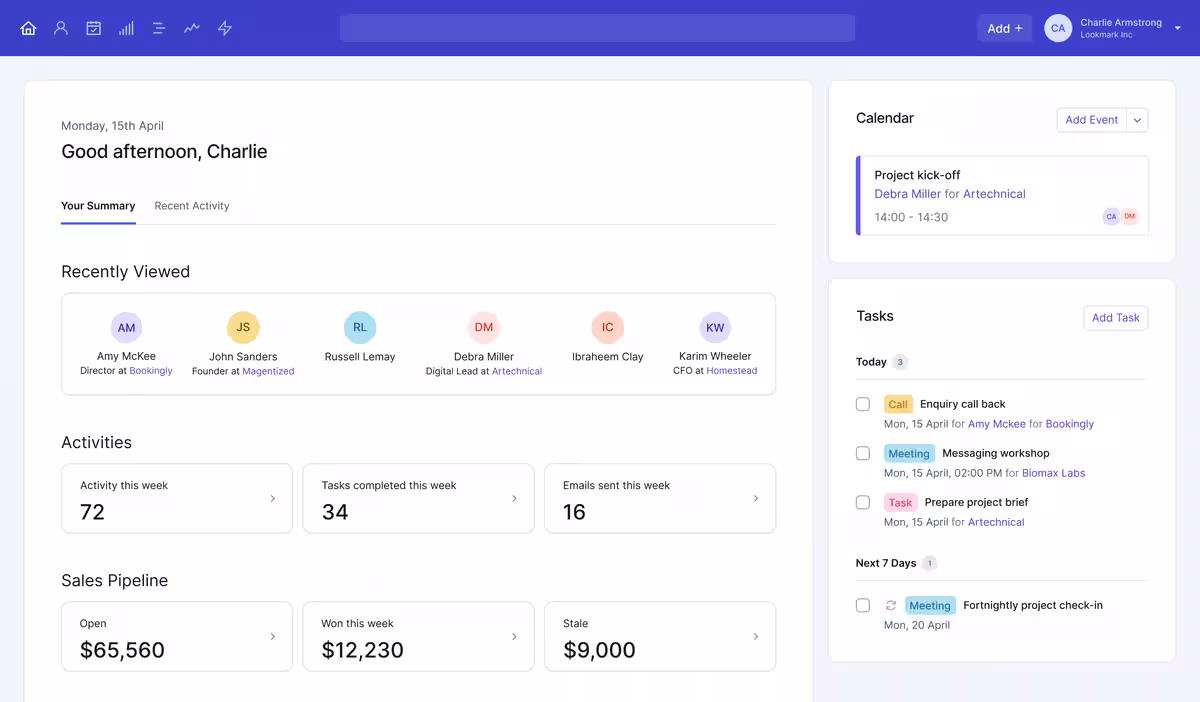Open the calendar tasks icon in navbar
Viewport: 1200px width, 702px height.
tap(93, 28)
